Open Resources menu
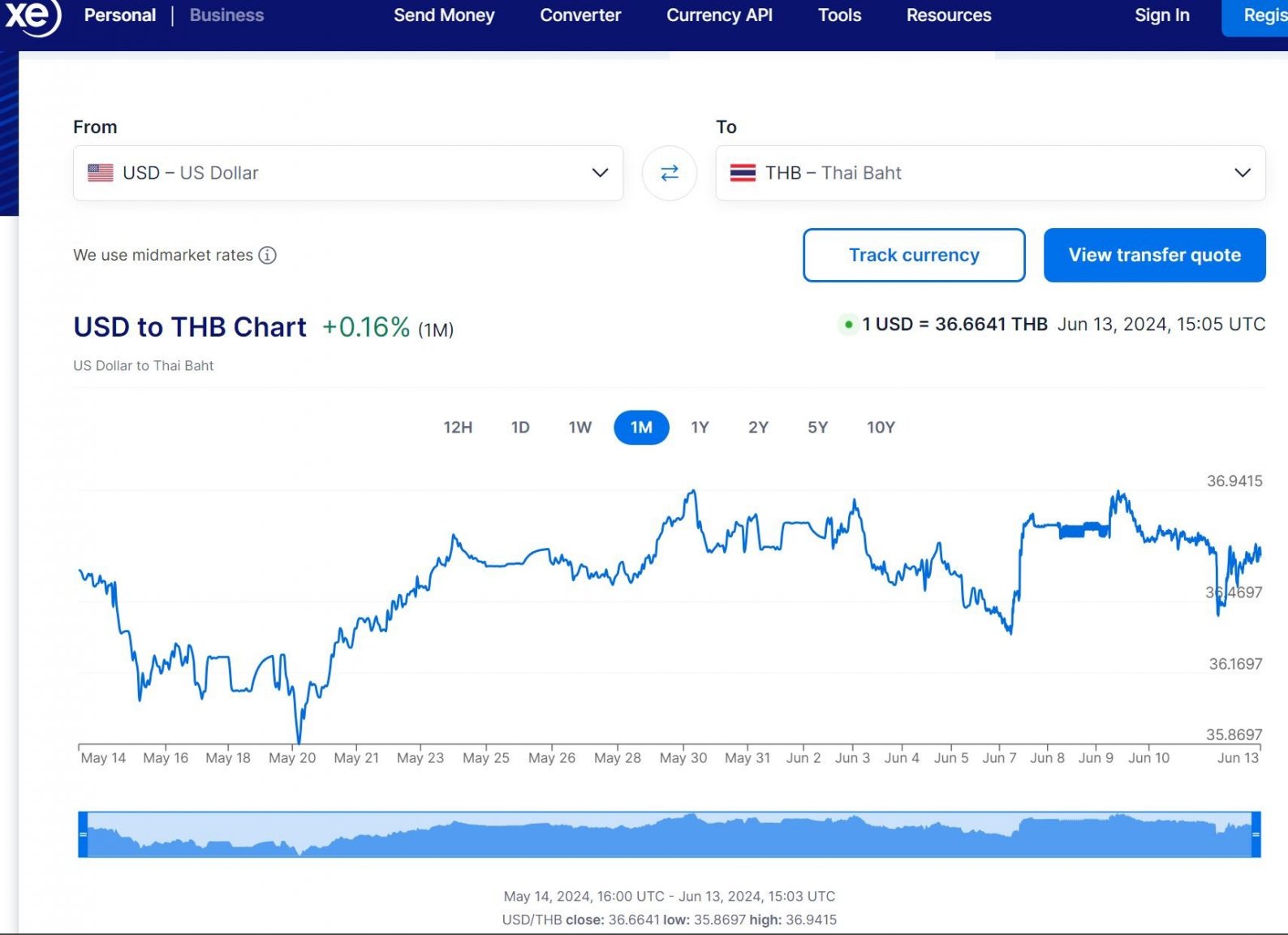Image resolution: width=1288 pixels, height=935 pixels. click(949, 15)
